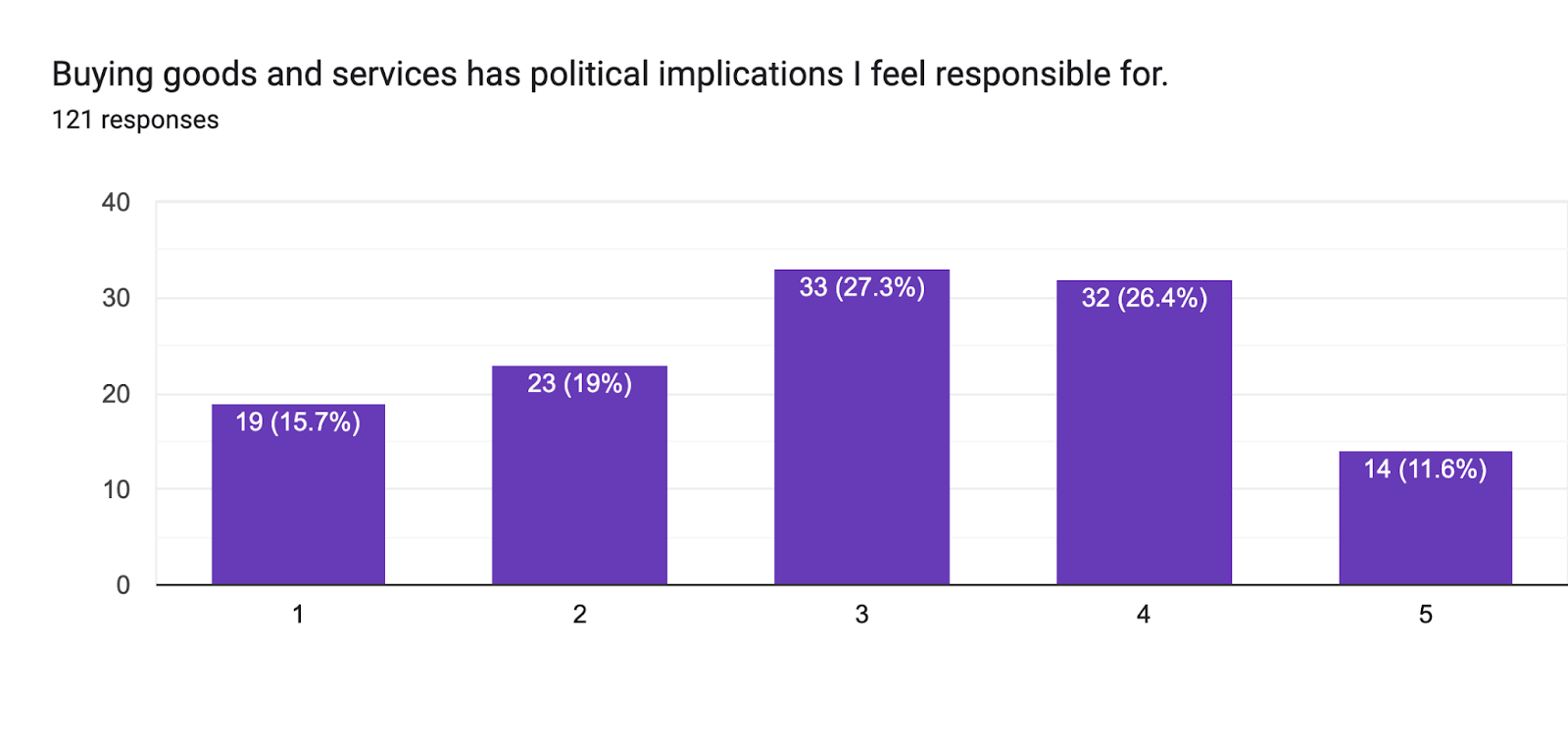Click the y-axis value "10"

pyautogui.click(x=116, y=489)
